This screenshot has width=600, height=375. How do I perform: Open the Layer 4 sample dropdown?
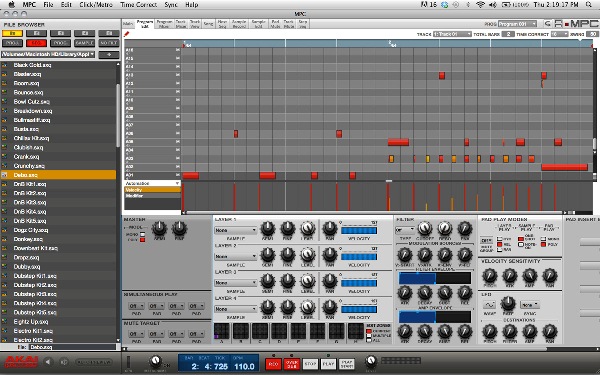[x=235, y=309]
